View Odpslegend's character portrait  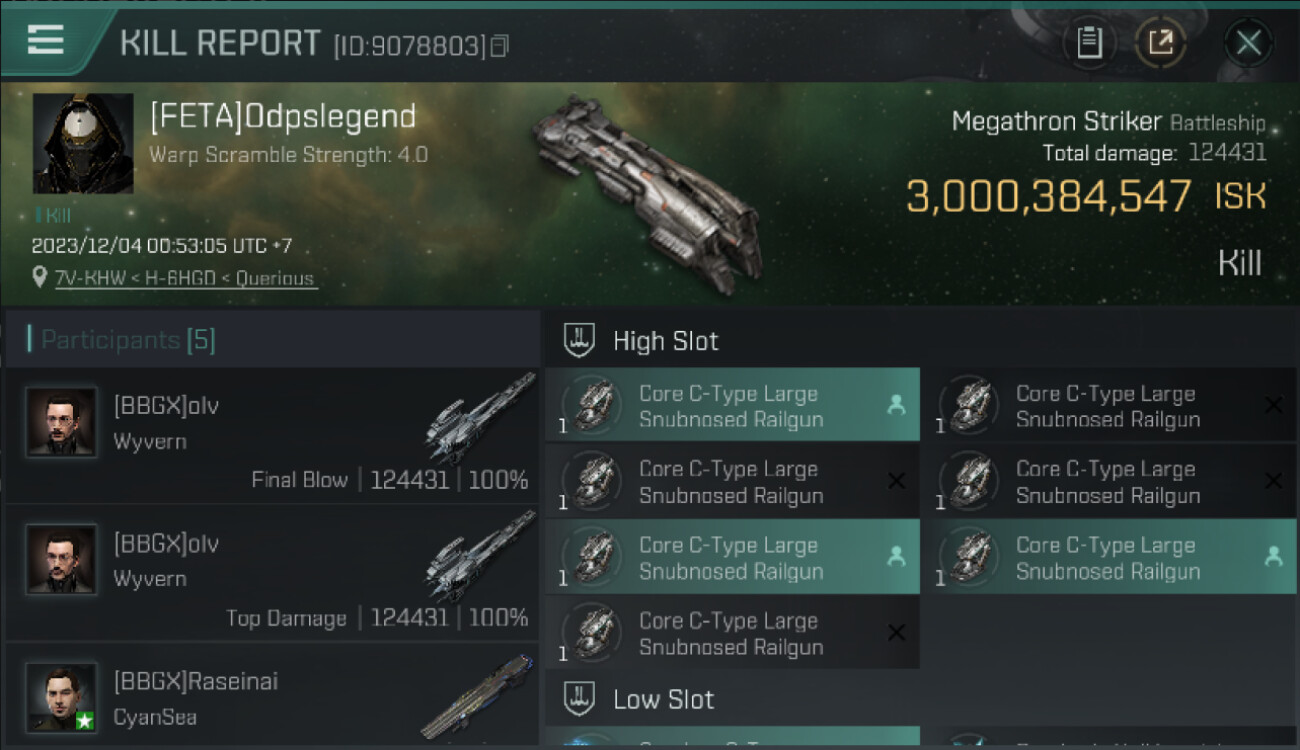83,143
